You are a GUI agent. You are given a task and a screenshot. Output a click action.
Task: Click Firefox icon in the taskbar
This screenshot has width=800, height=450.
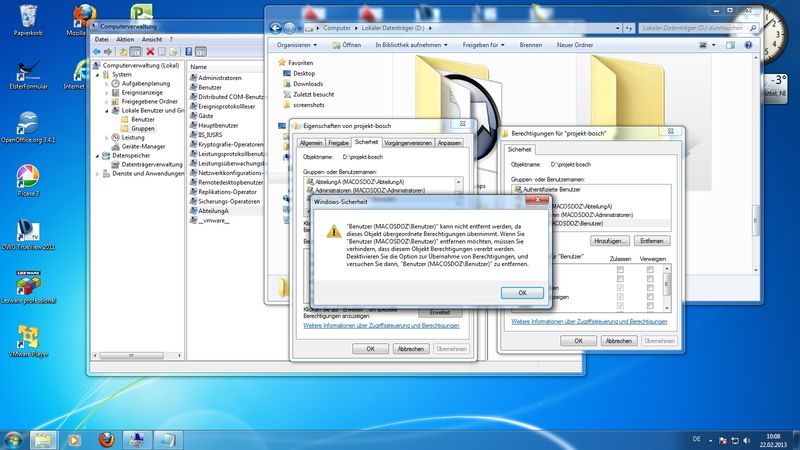coord(106,439)
